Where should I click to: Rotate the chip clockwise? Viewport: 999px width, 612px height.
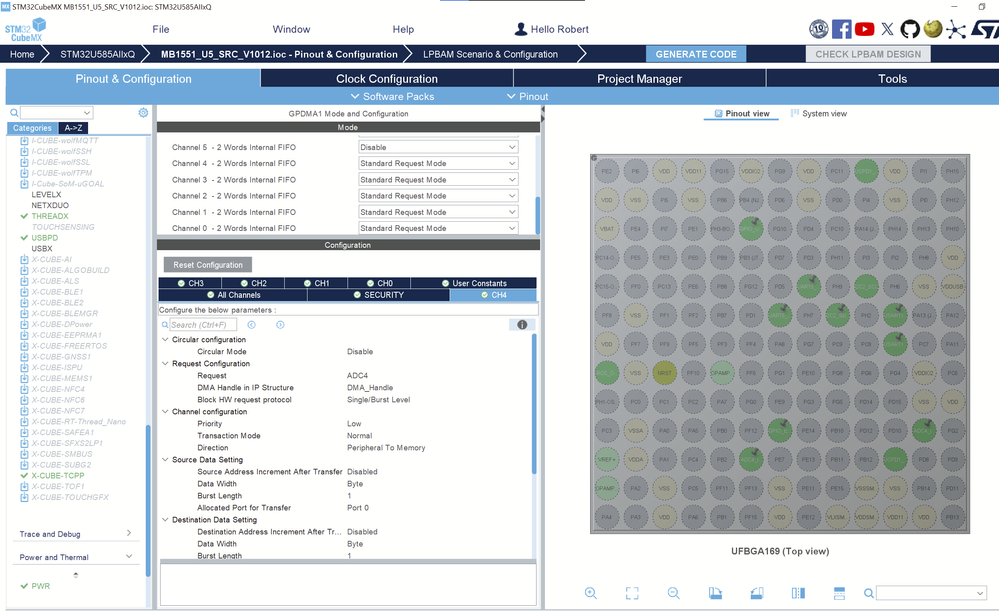click(x=715, y=593)
